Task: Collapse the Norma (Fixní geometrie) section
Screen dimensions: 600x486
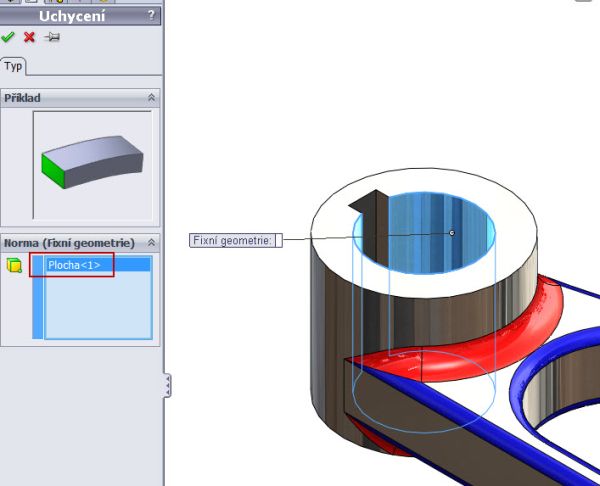Action: (x=152, y=243)
